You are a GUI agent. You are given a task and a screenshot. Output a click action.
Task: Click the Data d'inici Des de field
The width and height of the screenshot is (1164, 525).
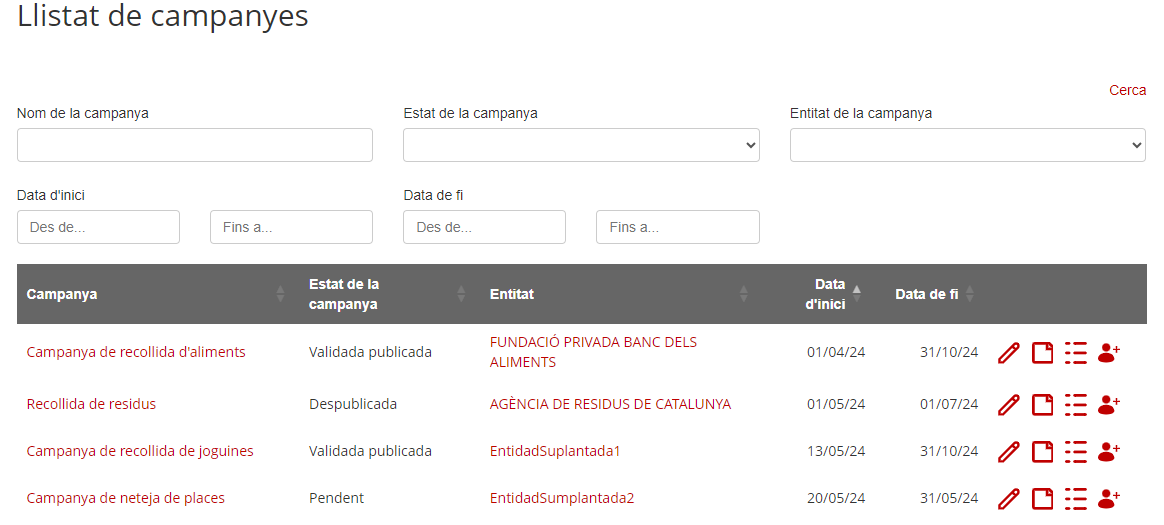(x=98, y=227)
